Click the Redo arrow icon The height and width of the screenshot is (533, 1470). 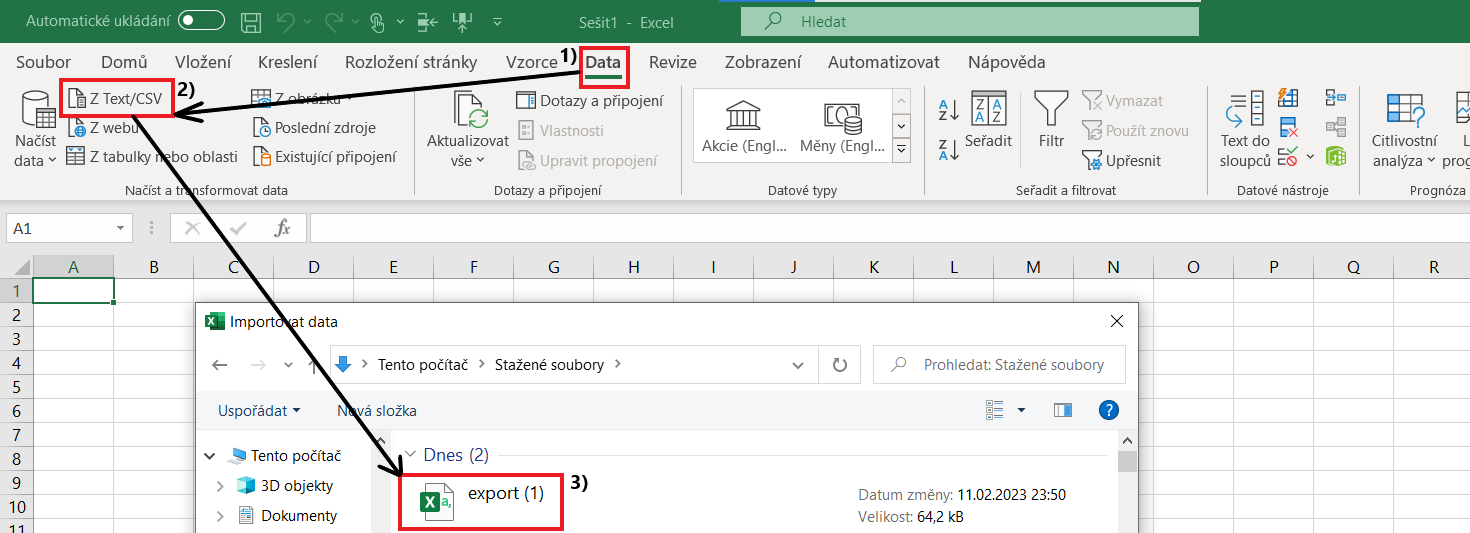(x=337, y=21)
